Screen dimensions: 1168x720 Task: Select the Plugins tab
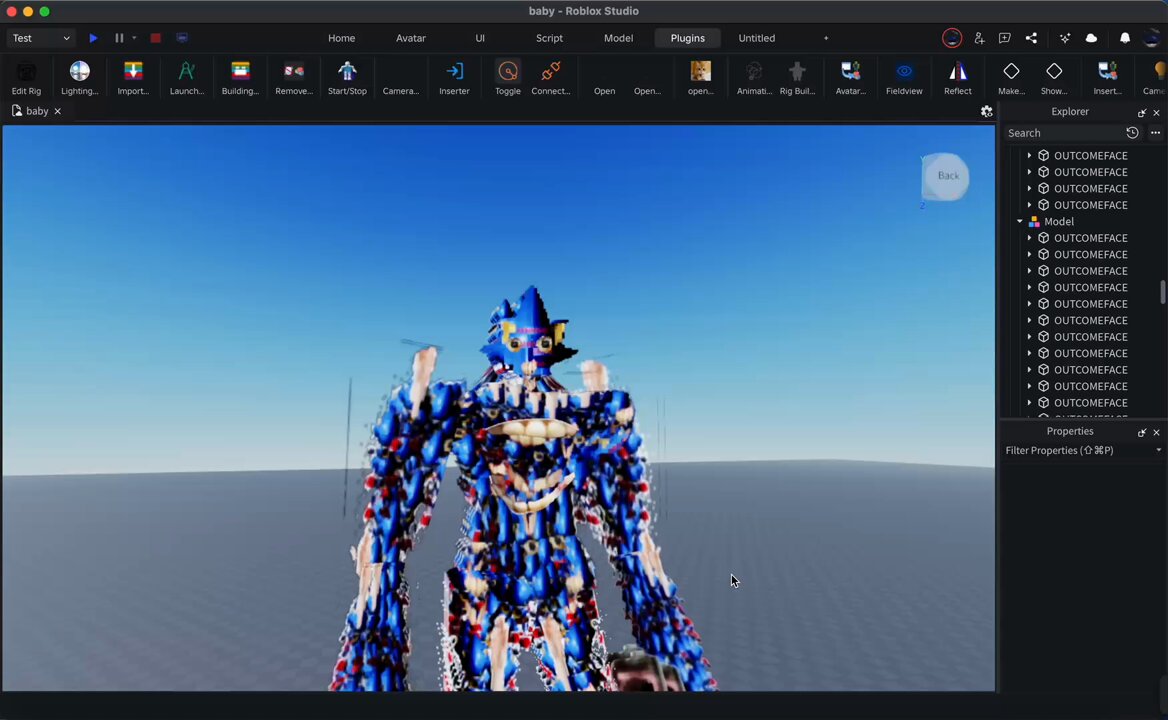coord(688,38)
